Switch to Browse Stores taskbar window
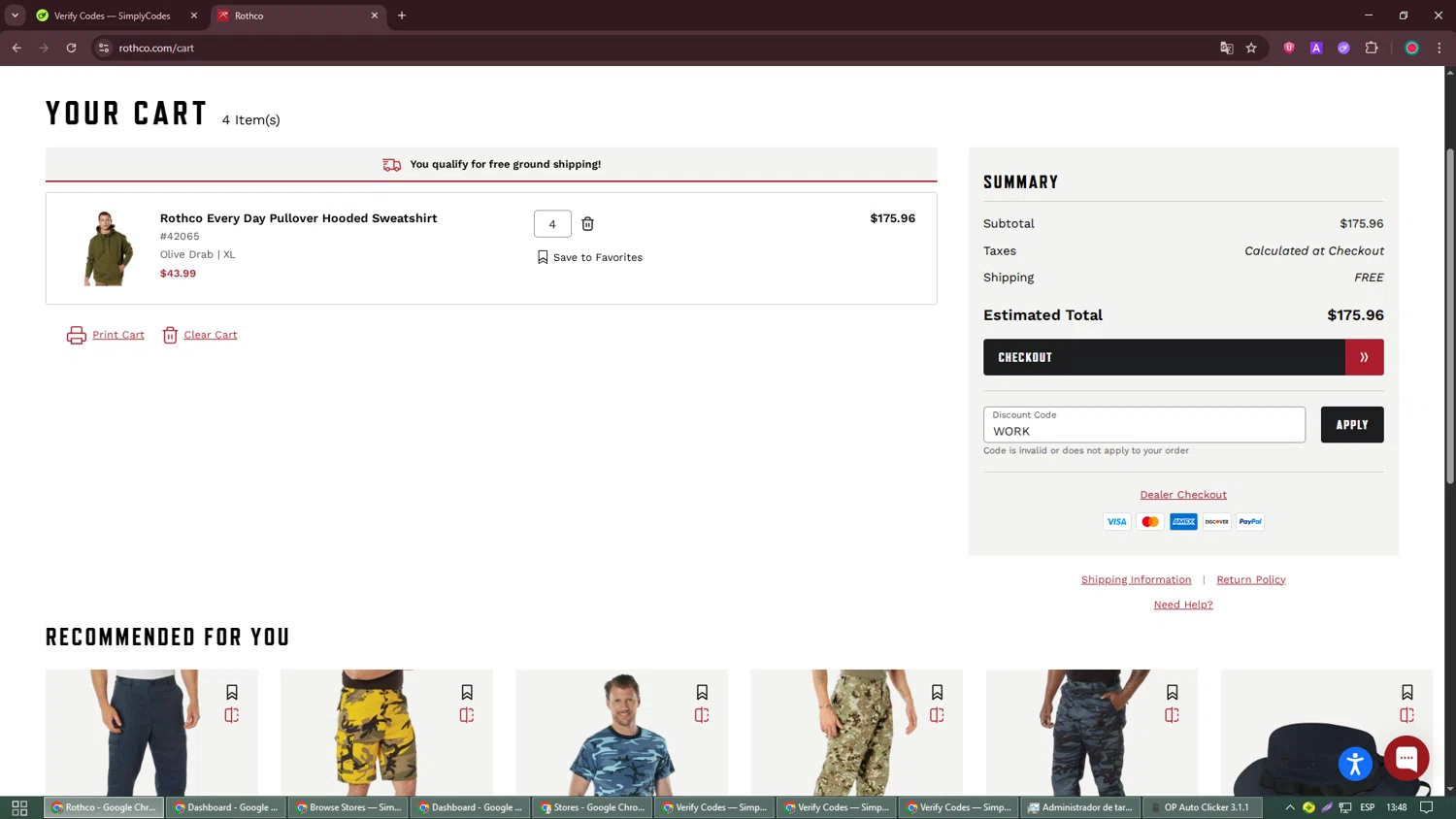This screenshot has width=1456, height=819. pos(348,807)
